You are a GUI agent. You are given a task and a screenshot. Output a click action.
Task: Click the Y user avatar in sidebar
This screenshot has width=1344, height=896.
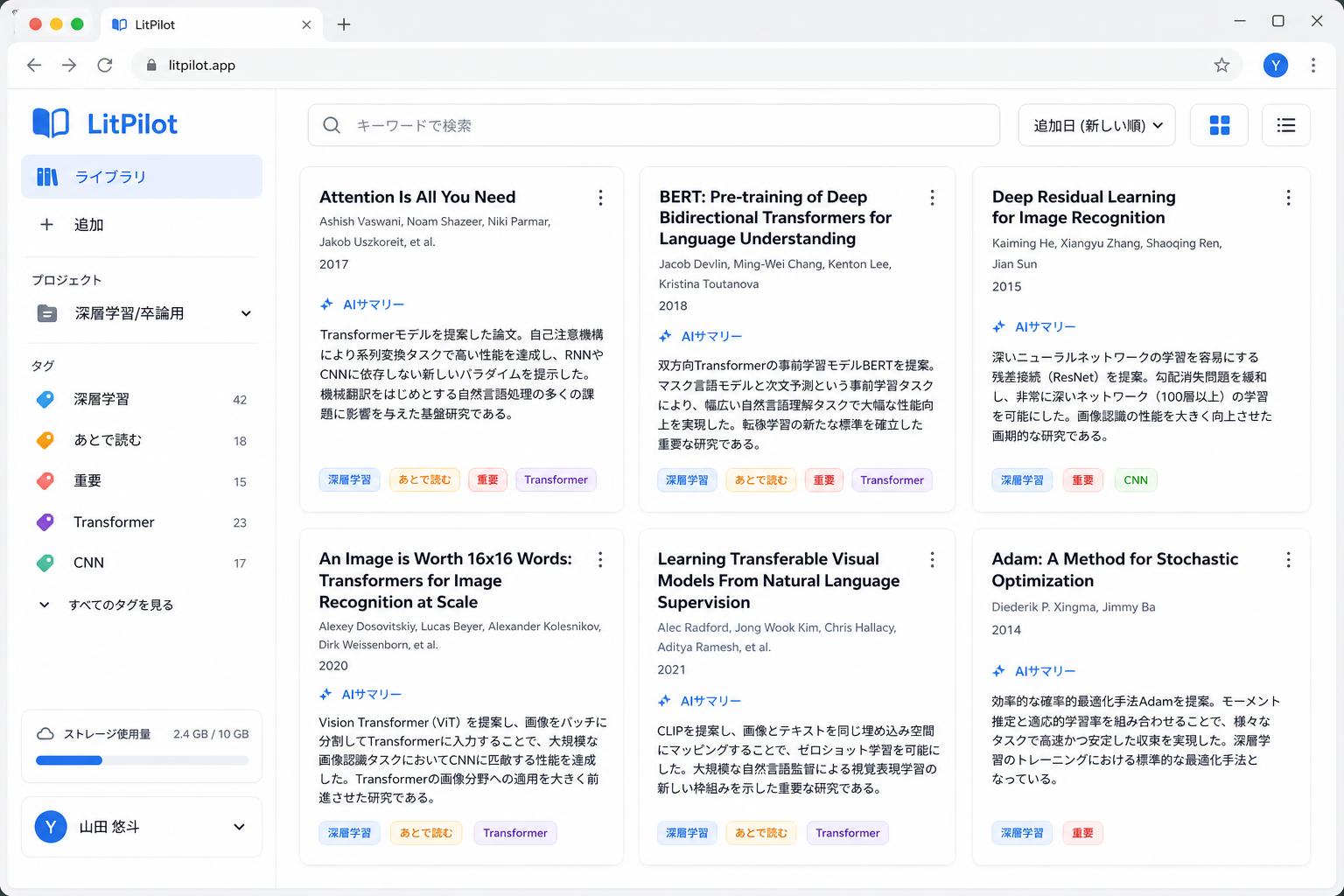click(51, 827)
